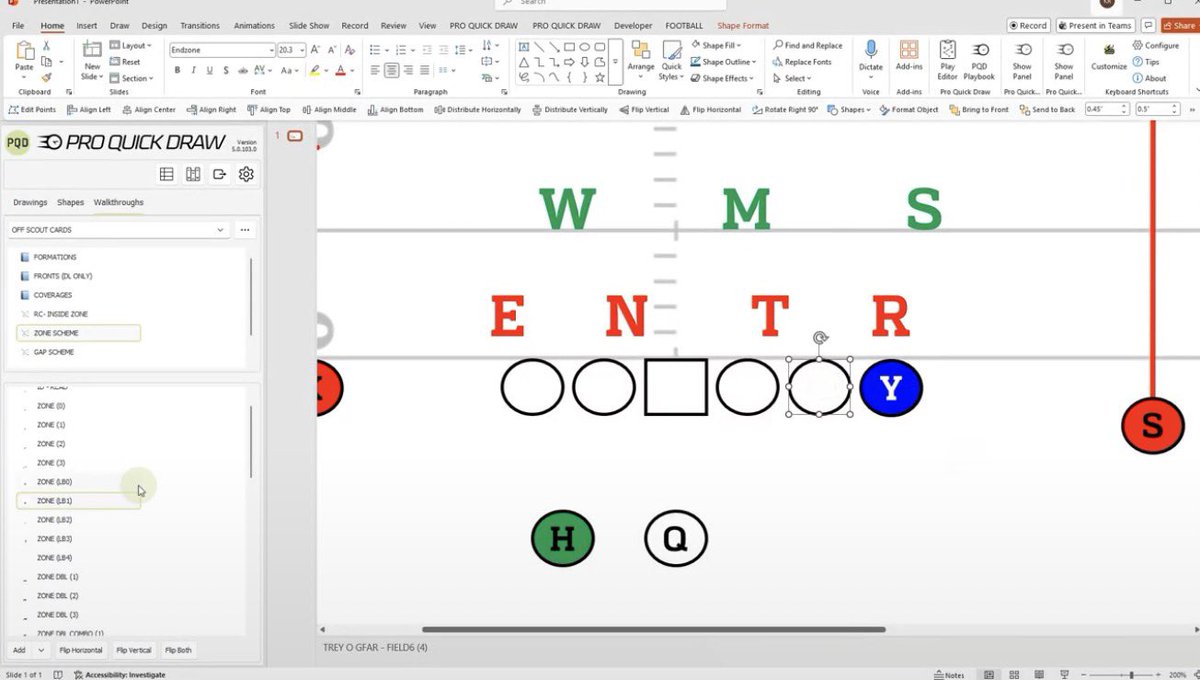Open the Shape Outline dropdown
This screenshot has height=680, width=1200.
pos(725,62)
